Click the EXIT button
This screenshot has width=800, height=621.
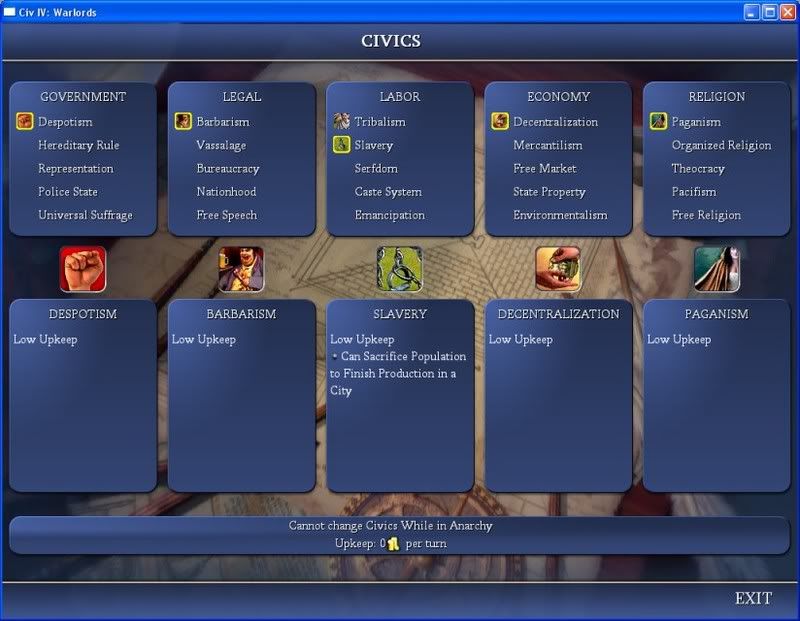[x=754, y=598]
